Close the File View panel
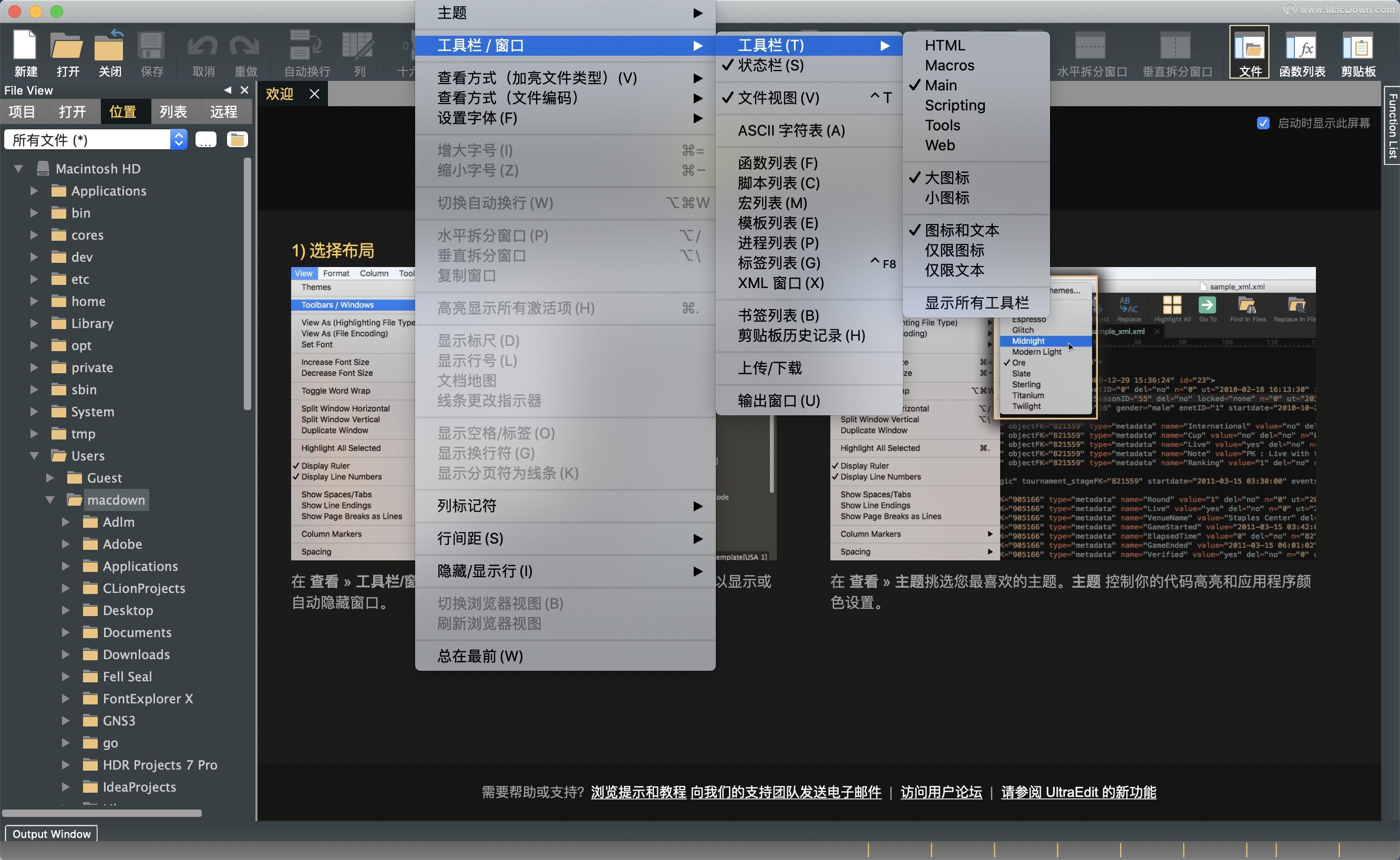 (244, 90)
